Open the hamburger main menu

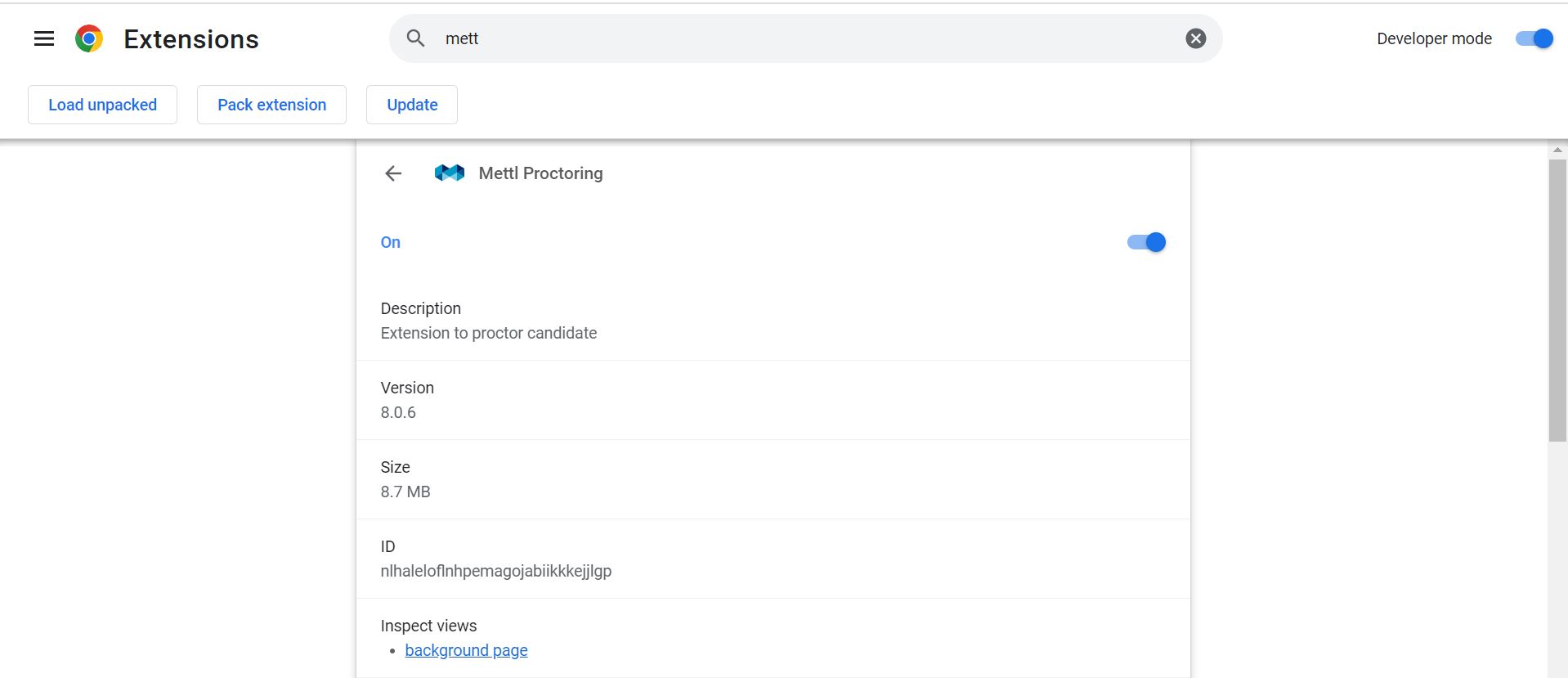coord(44,38)
